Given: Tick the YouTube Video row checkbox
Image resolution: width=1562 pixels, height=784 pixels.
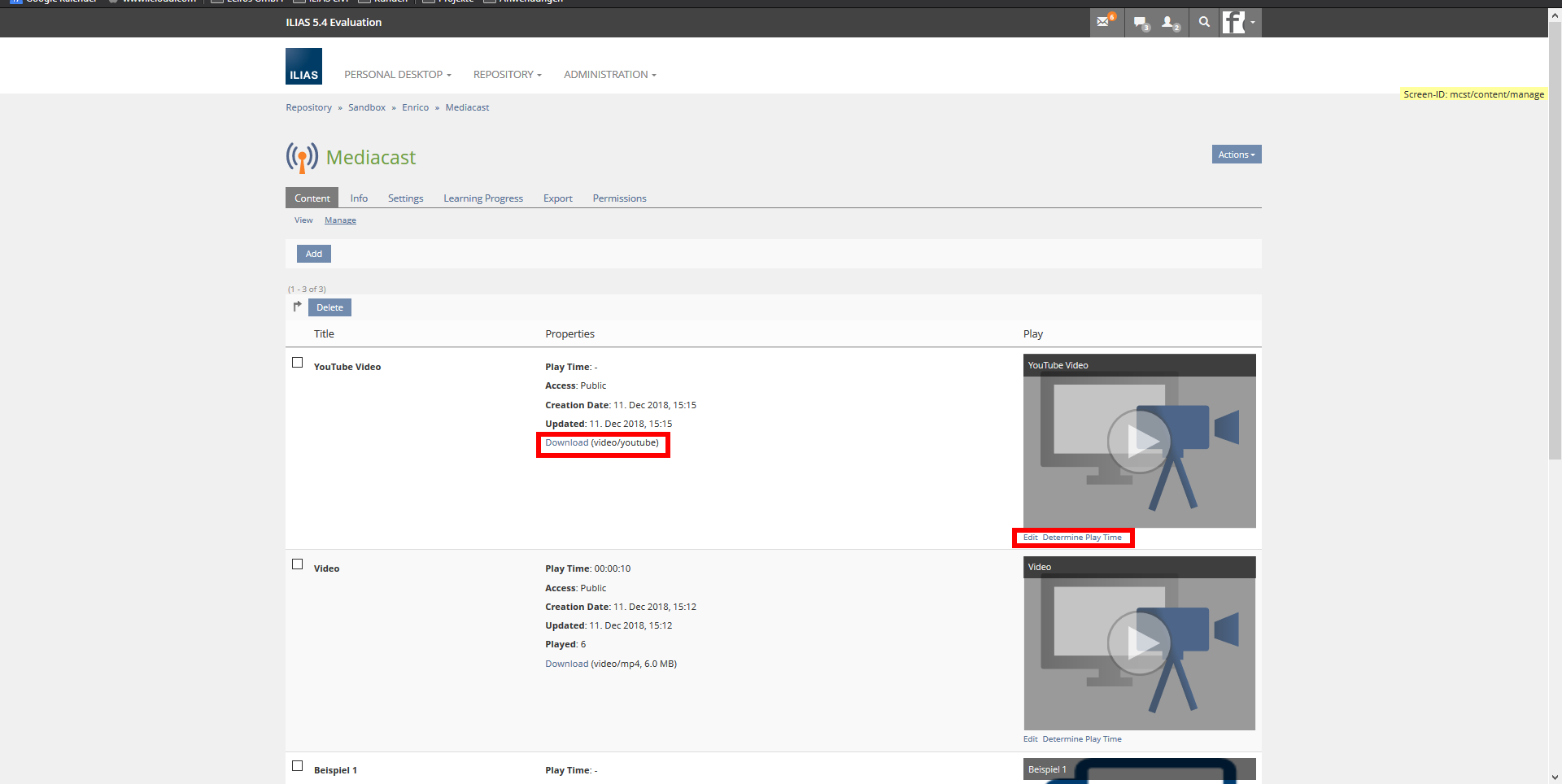Looking at the screenshot, I should coord(298,363).
